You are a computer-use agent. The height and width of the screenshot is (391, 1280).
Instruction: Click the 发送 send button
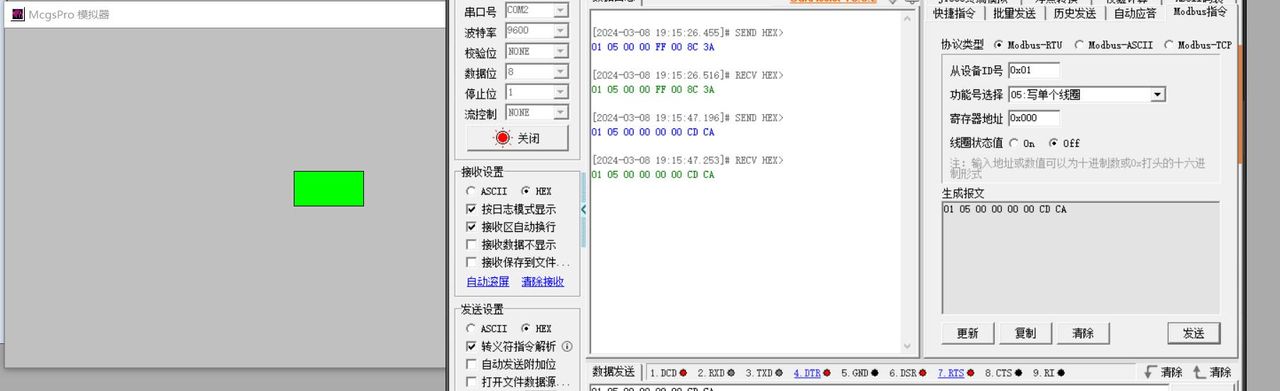click(x=1194, y=333)
